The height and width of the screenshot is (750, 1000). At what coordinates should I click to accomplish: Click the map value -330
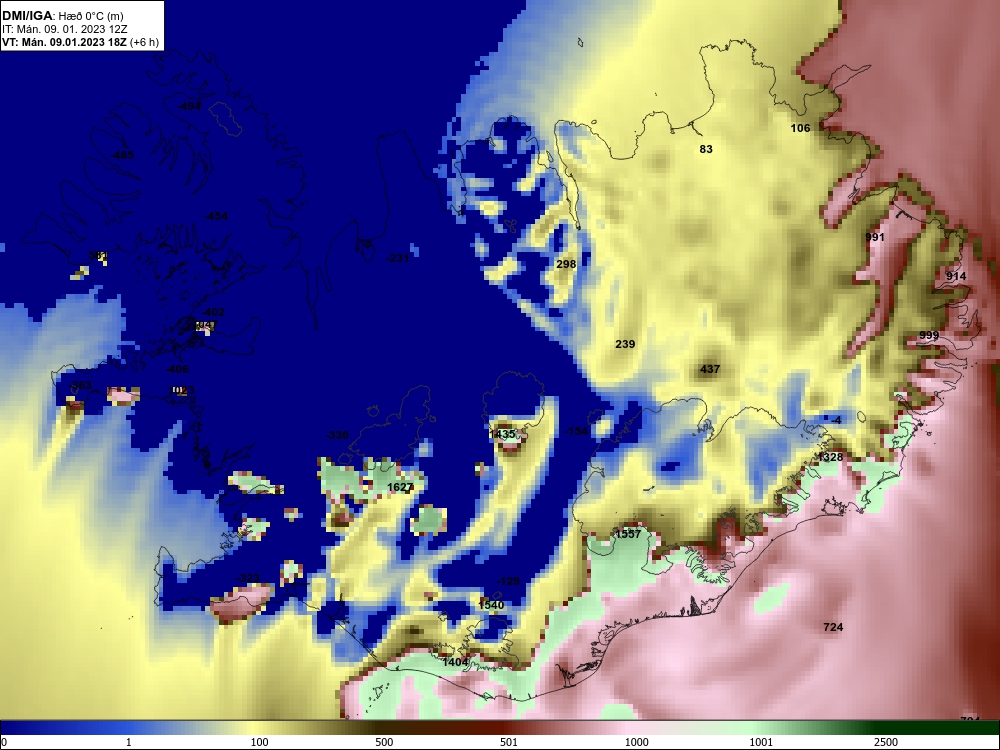tap(337, 436)
